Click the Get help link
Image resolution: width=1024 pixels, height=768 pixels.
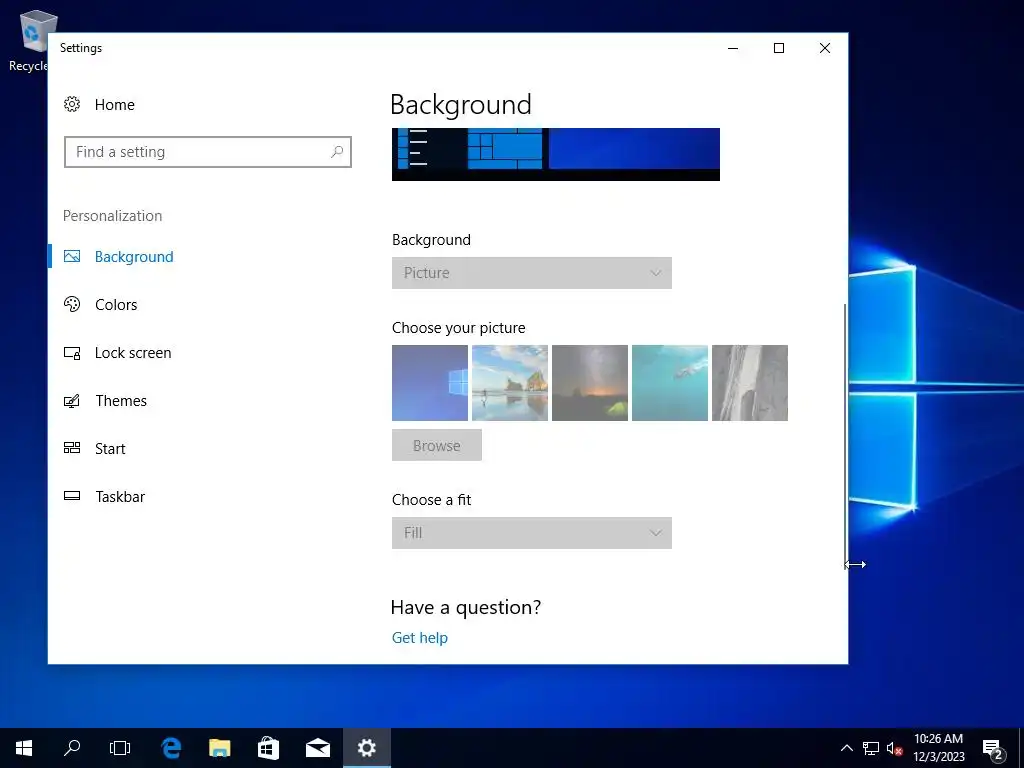click(420, 638)
